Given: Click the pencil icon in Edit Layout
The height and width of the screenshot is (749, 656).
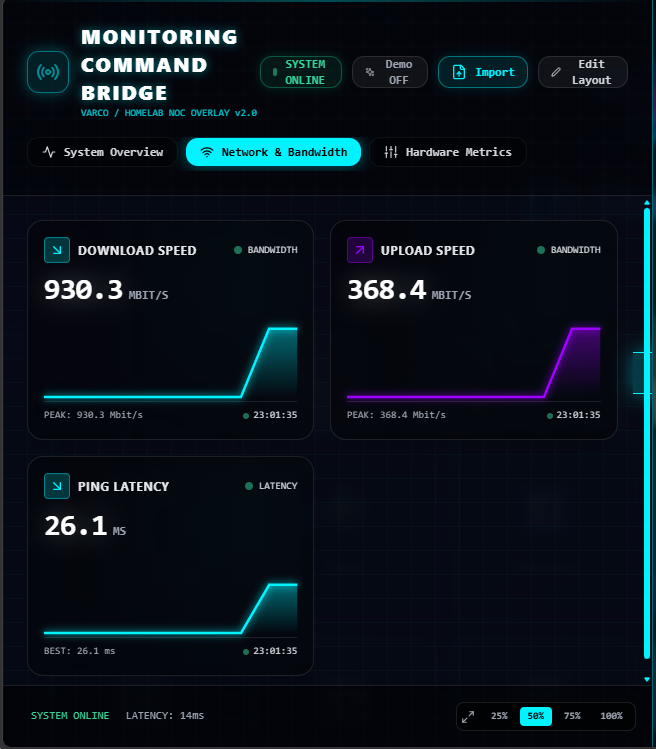Looking at the screenshot, I should 556,72.
